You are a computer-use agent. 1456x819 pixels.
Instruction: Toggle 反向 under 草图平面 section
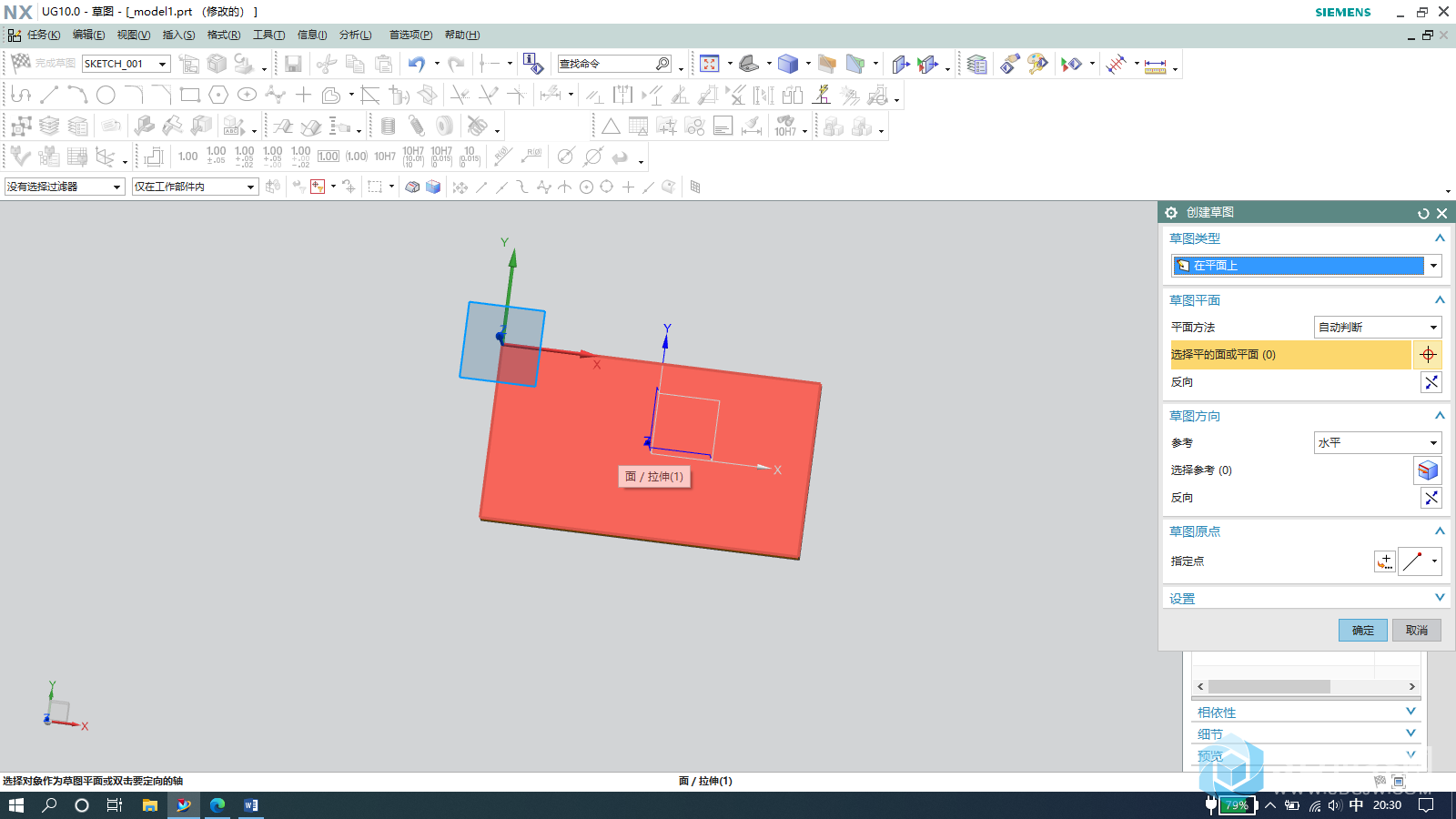(x=1431, y=382)
